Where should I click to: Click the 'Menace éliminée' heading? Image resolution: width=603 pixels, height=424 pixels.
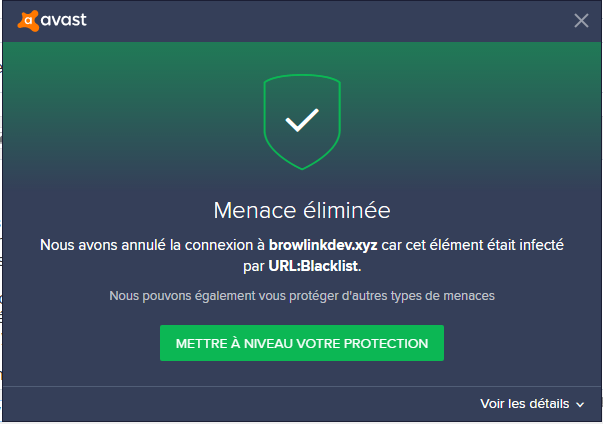pos(301,210)
